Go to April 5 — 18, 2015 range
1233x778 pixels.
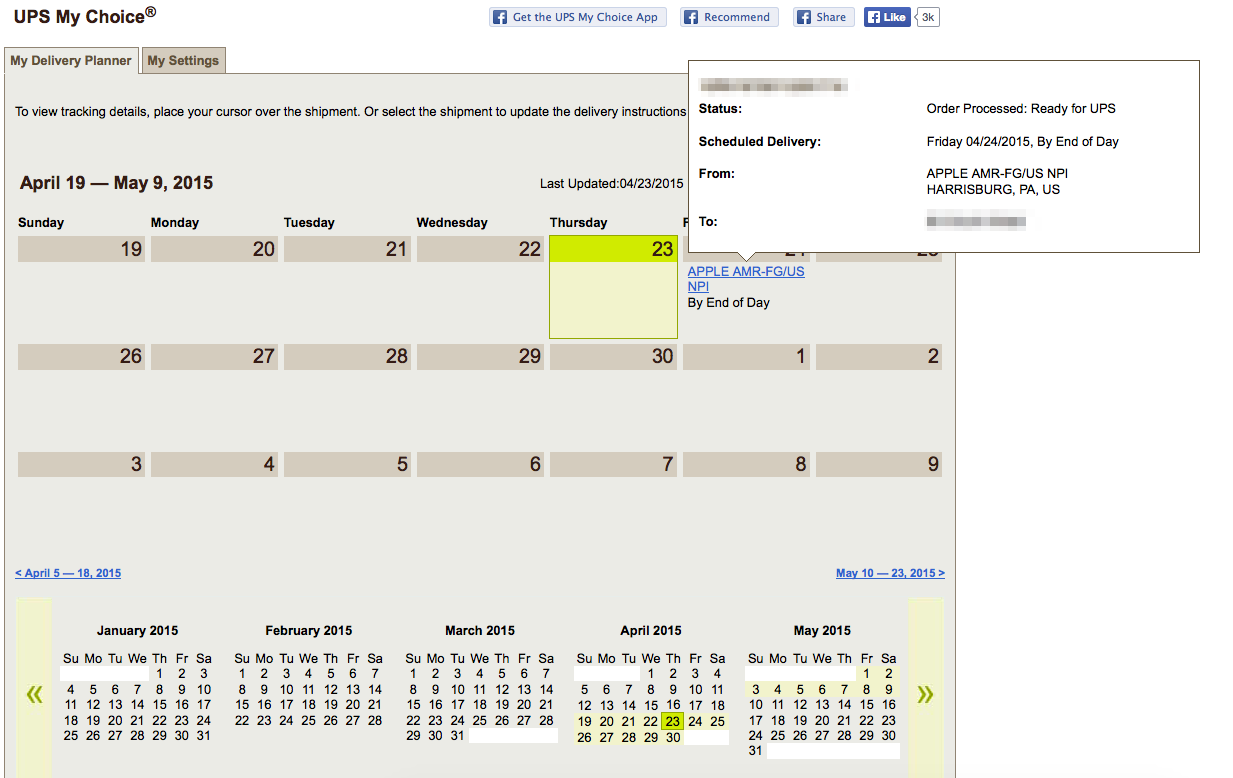point(68,573)
